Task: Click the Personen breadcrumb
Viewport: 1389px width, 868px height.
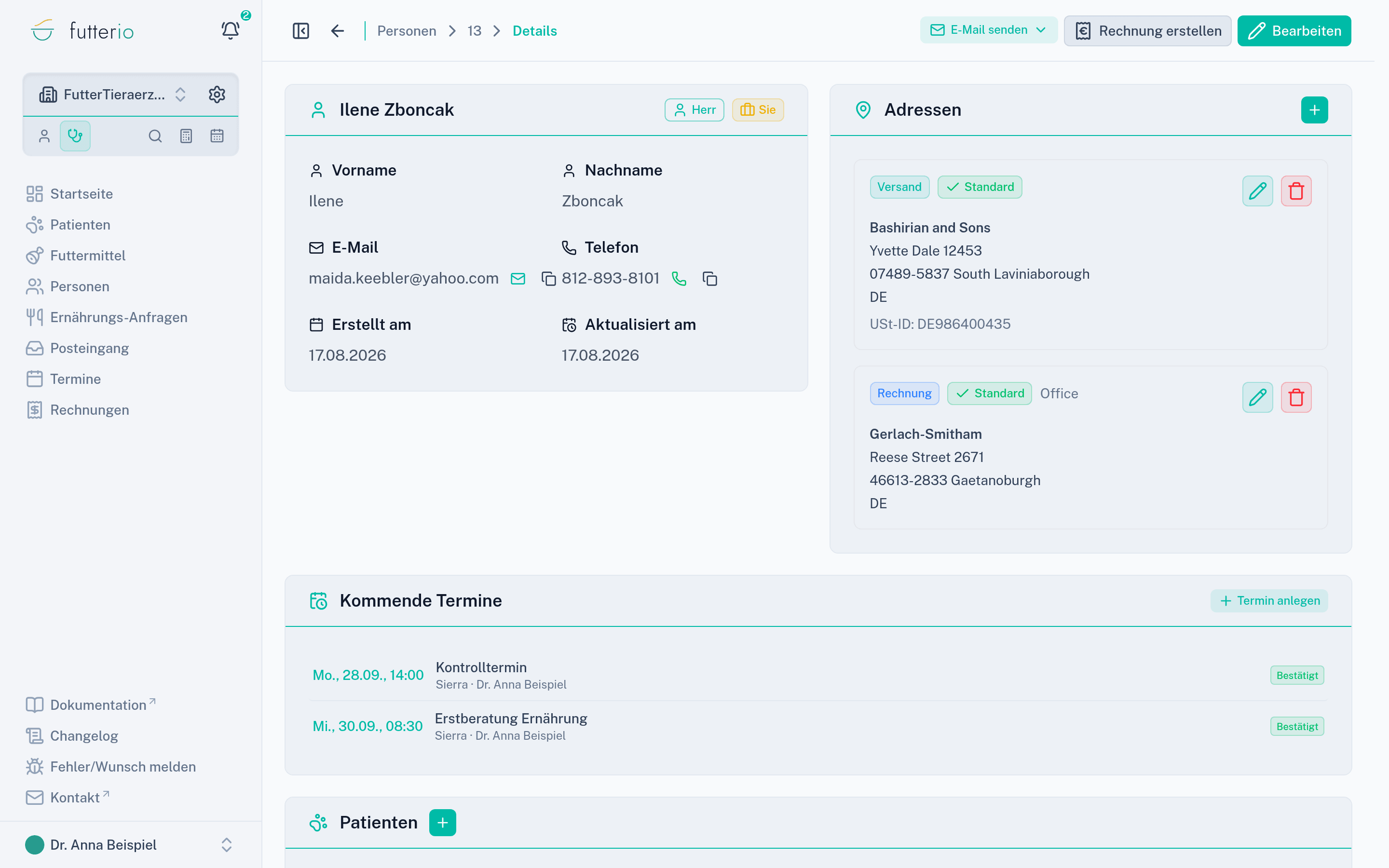Action: coord(407,31)
